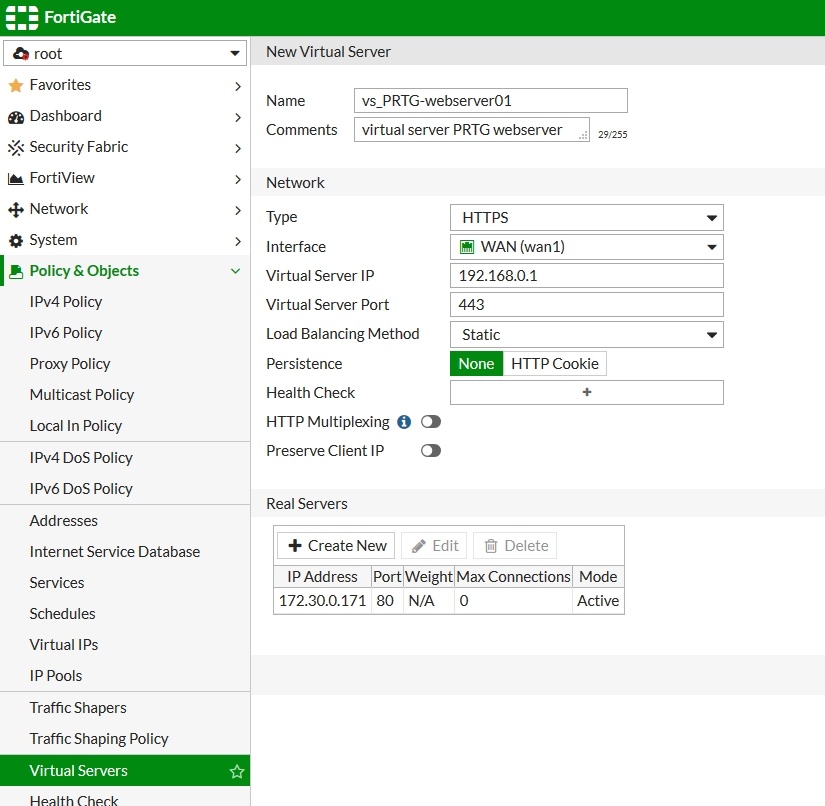Click the Name input field
Screen dimensions: 825x806
[x=489, y=100]
